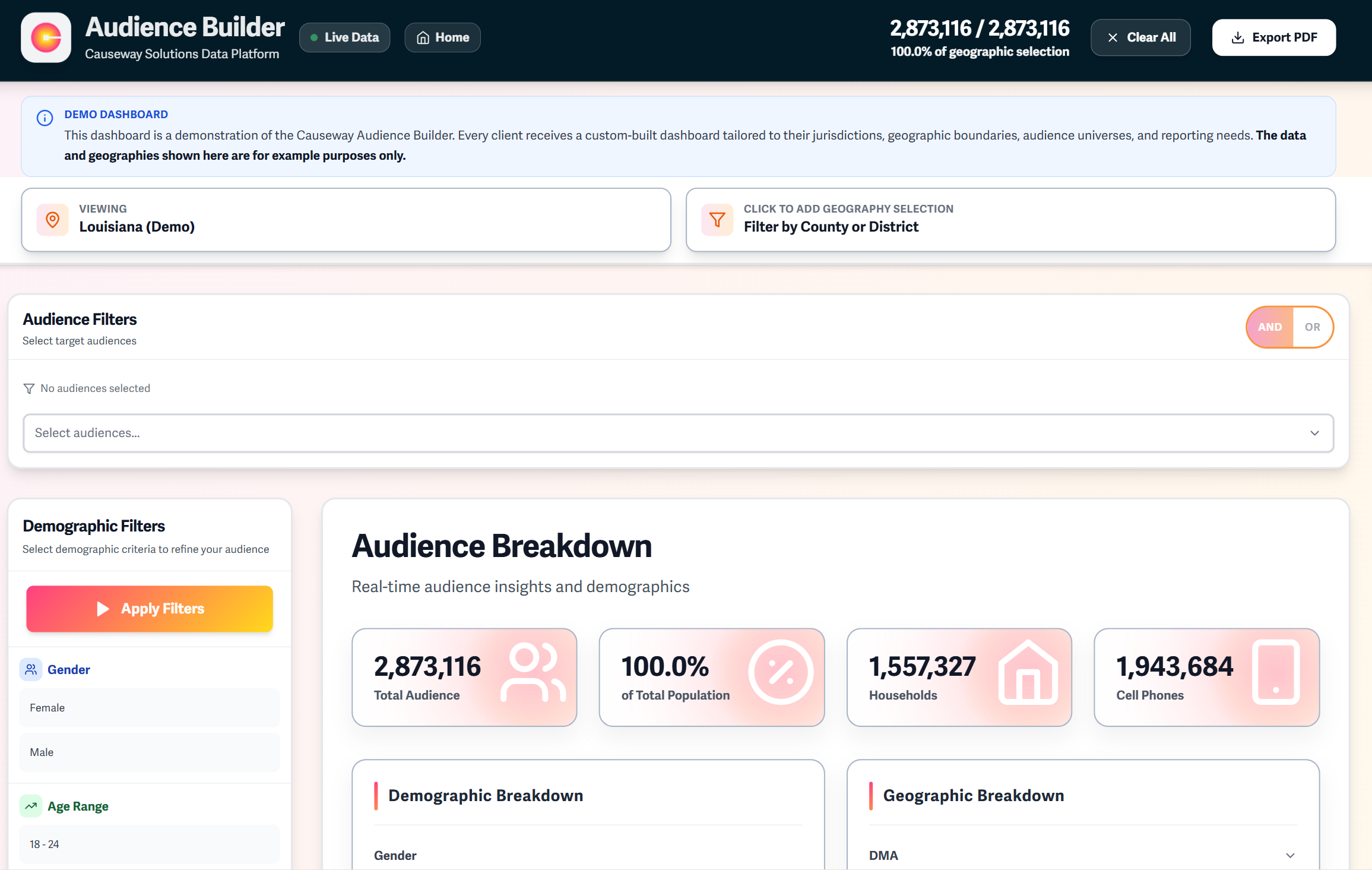Click the Causeway Audience Builder logo
Screen dimensions: 1372x870
click(x=46, y=37)
